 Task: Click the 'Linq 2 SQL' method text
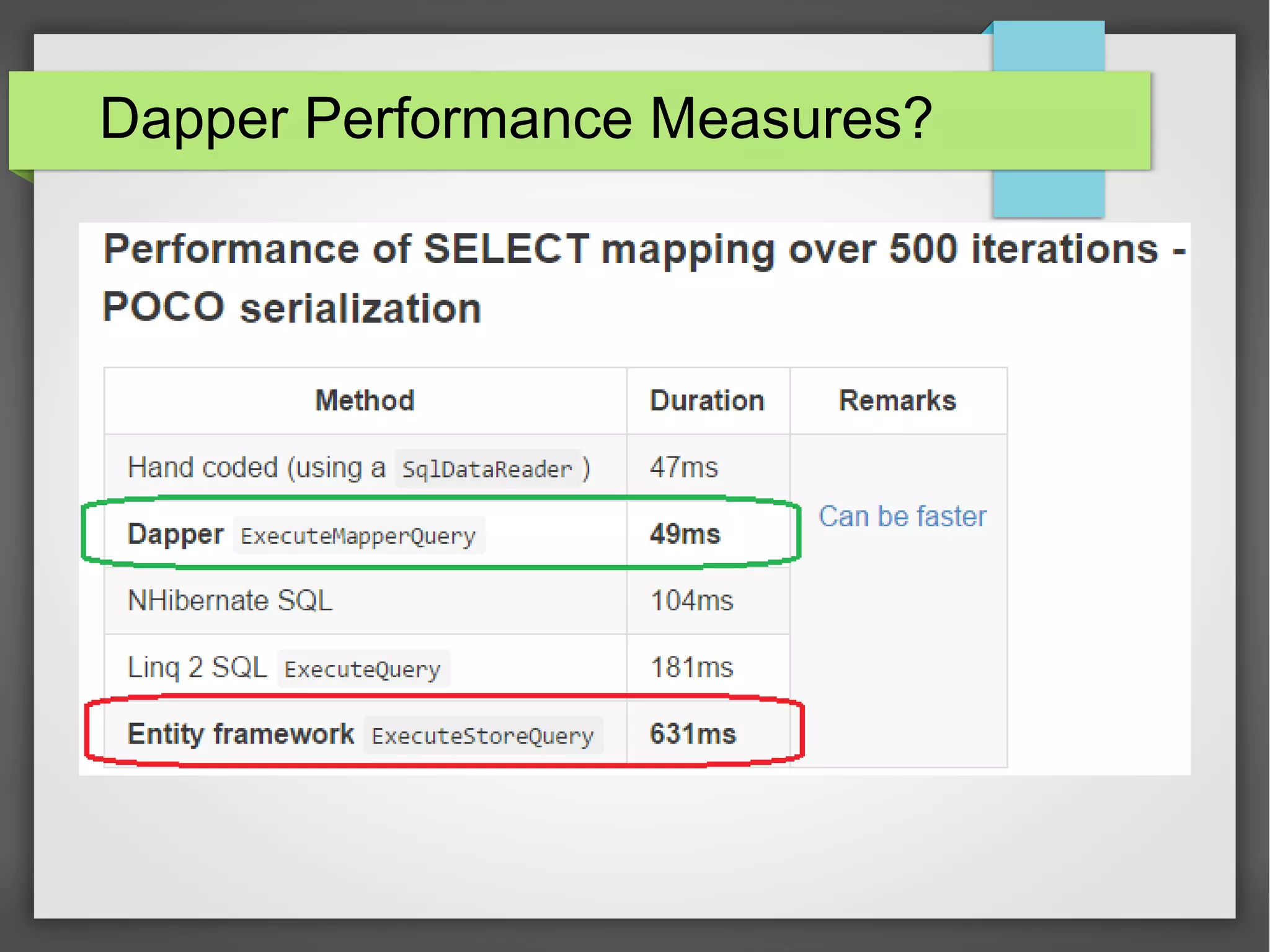pyautogui.click(x=197, y=667)
